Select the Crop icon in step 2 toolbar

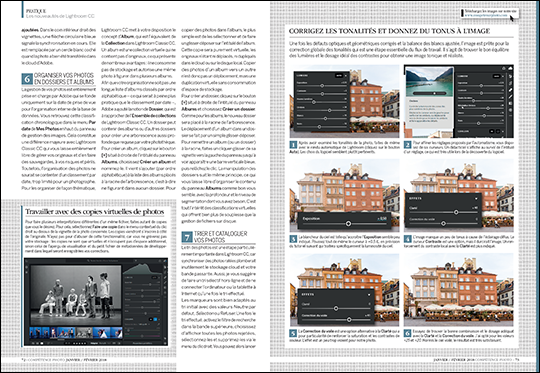click(x=510, y=83)
